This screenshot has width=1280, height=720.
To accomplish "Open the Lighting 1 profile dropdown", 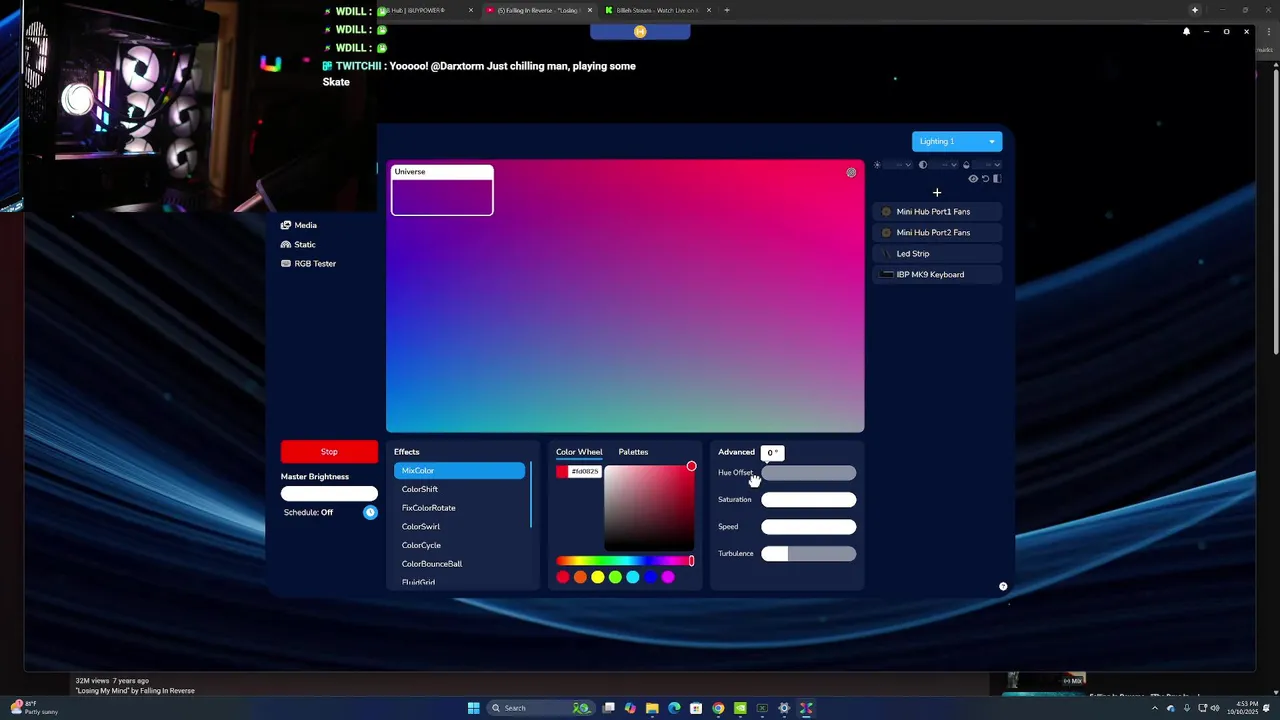I will click(956, 141).
